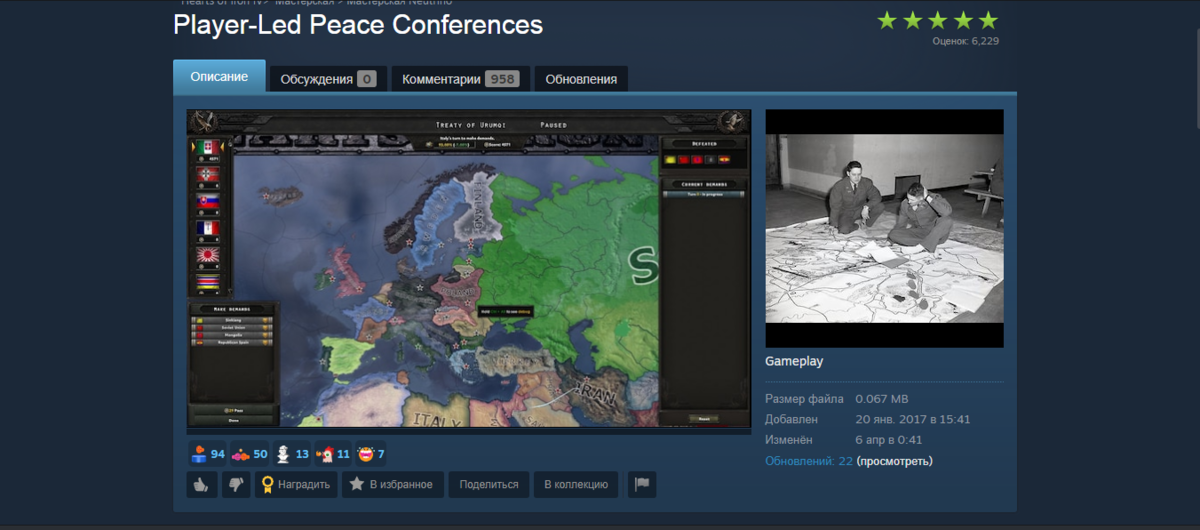Click the Наградить award button
Viewport: 1200px width, 530px height.
[x=296, y=484]
